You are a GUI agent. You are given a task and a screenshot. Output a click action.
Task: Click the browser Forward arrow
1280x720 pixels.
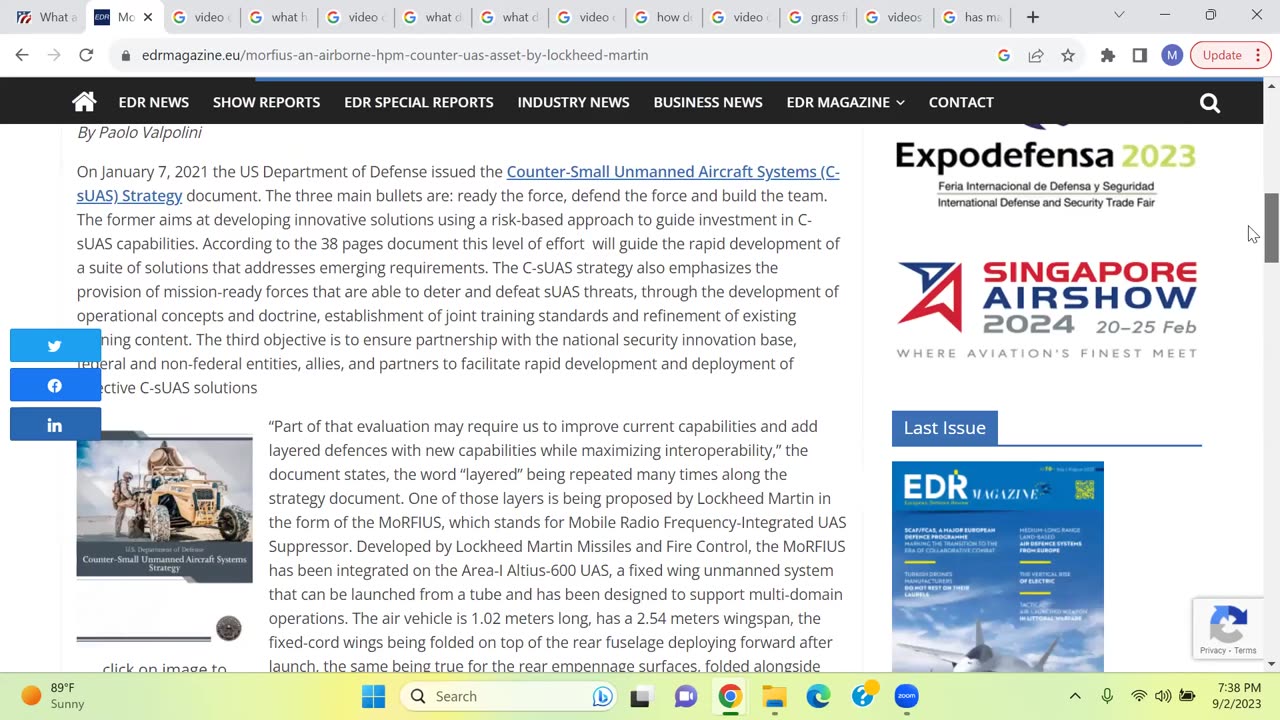[54, 55]
